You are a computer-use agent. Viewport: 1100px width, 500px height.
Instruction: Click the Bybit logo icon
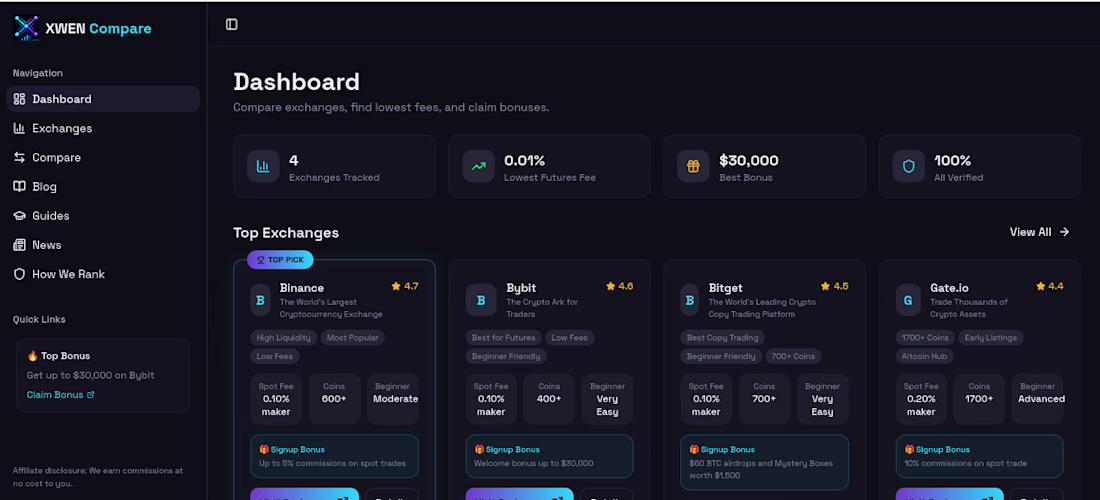click(481, 300)
